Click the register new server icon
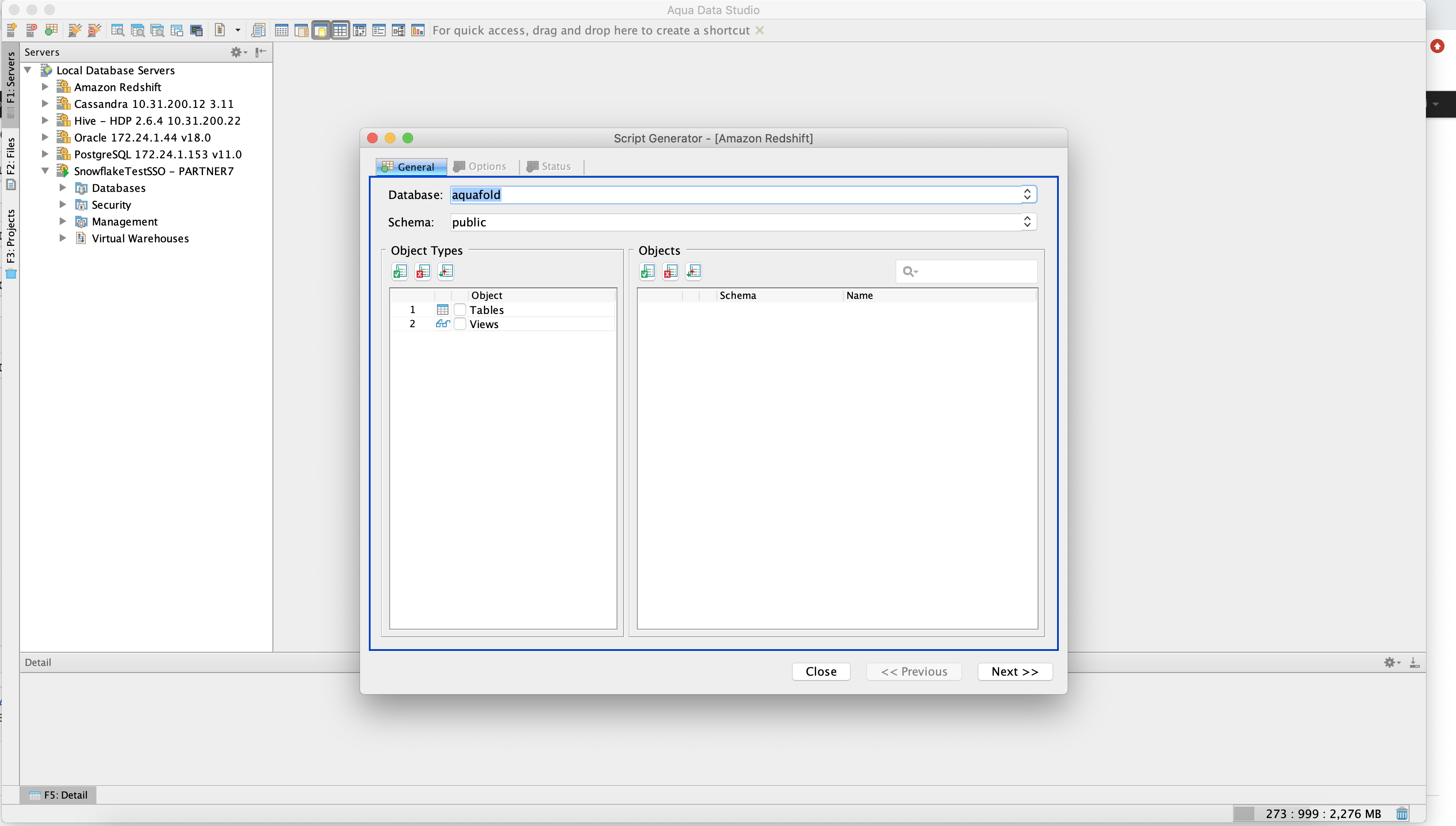Viewport: 1456px width, 826px height. coord(11,30)
